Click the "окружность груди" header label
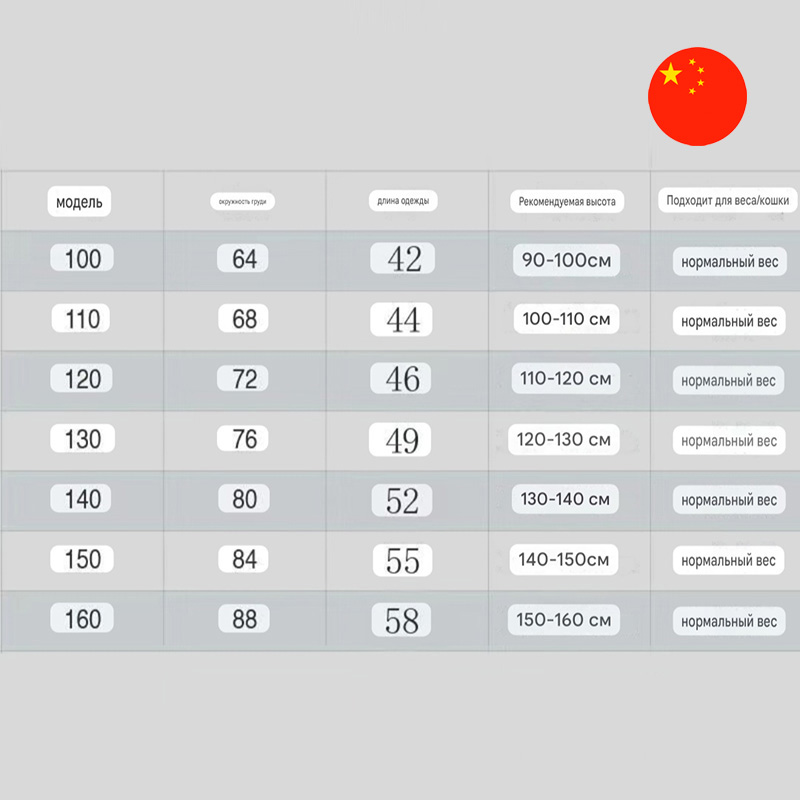The height and width of the screenshot is (800, 800). [244, 201]
